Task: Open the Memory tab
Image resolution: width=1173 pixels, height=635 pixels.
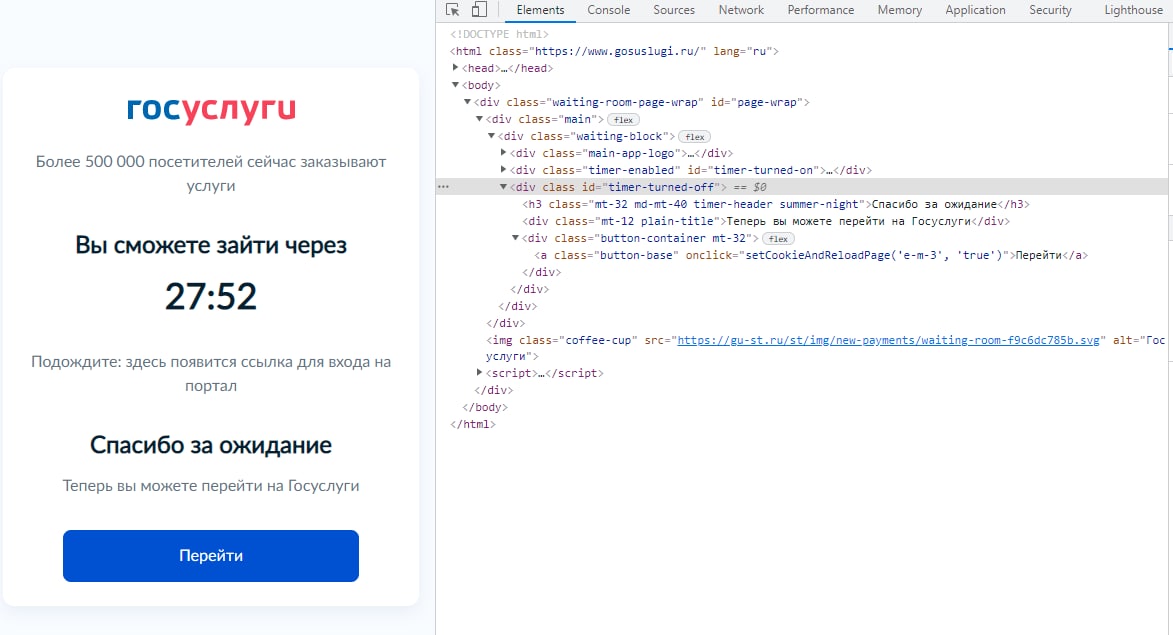Action: point(900,10)
